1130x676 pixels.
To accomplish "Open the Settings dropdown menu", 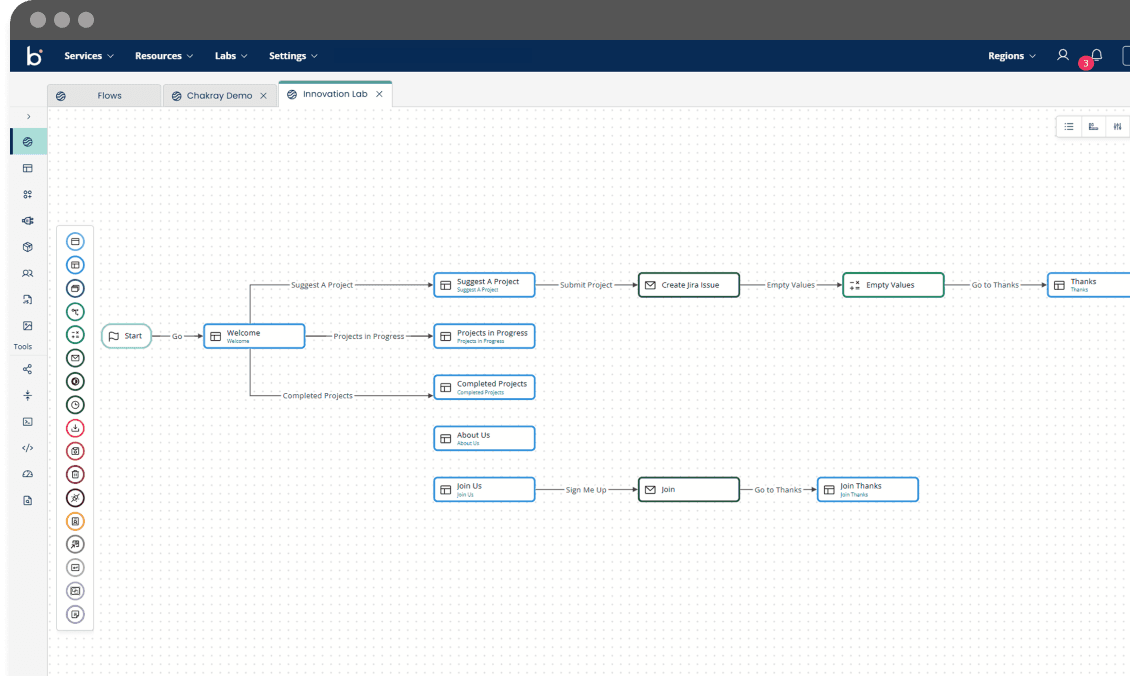I will coord(293,56).
